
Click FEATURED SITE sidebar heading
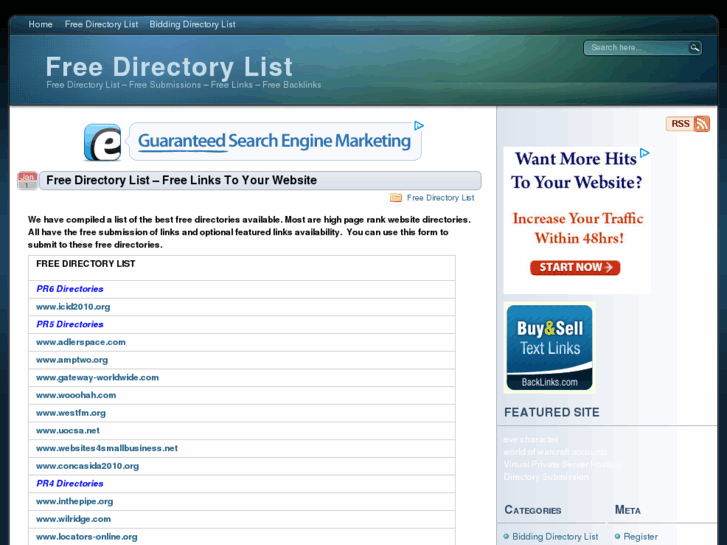tap(552, 412)
